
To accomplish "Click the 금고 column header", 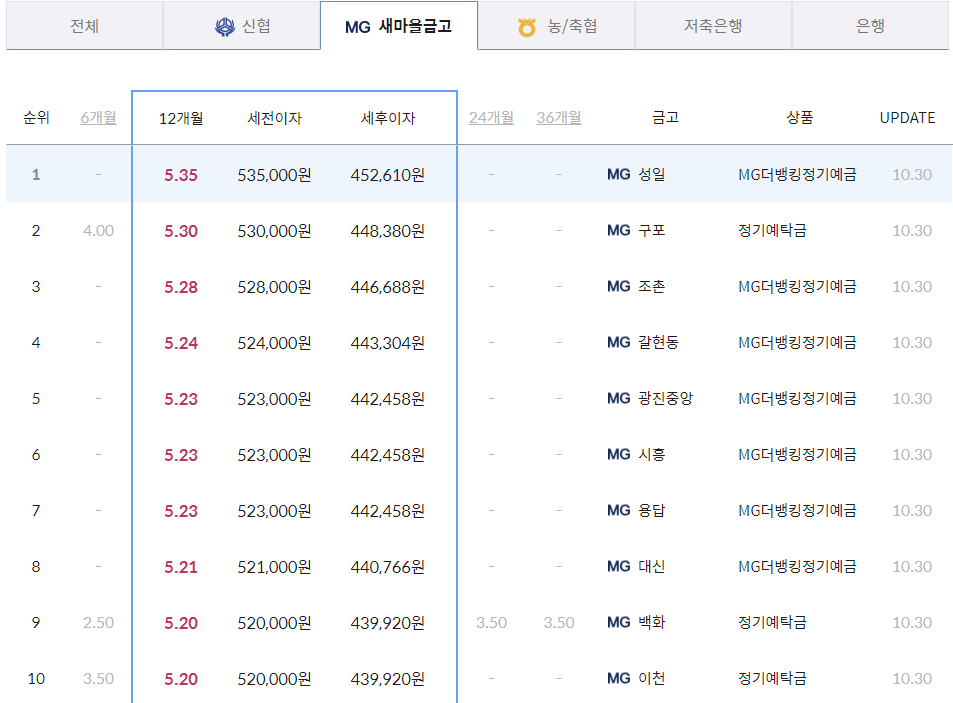I will tap(665, 117).
